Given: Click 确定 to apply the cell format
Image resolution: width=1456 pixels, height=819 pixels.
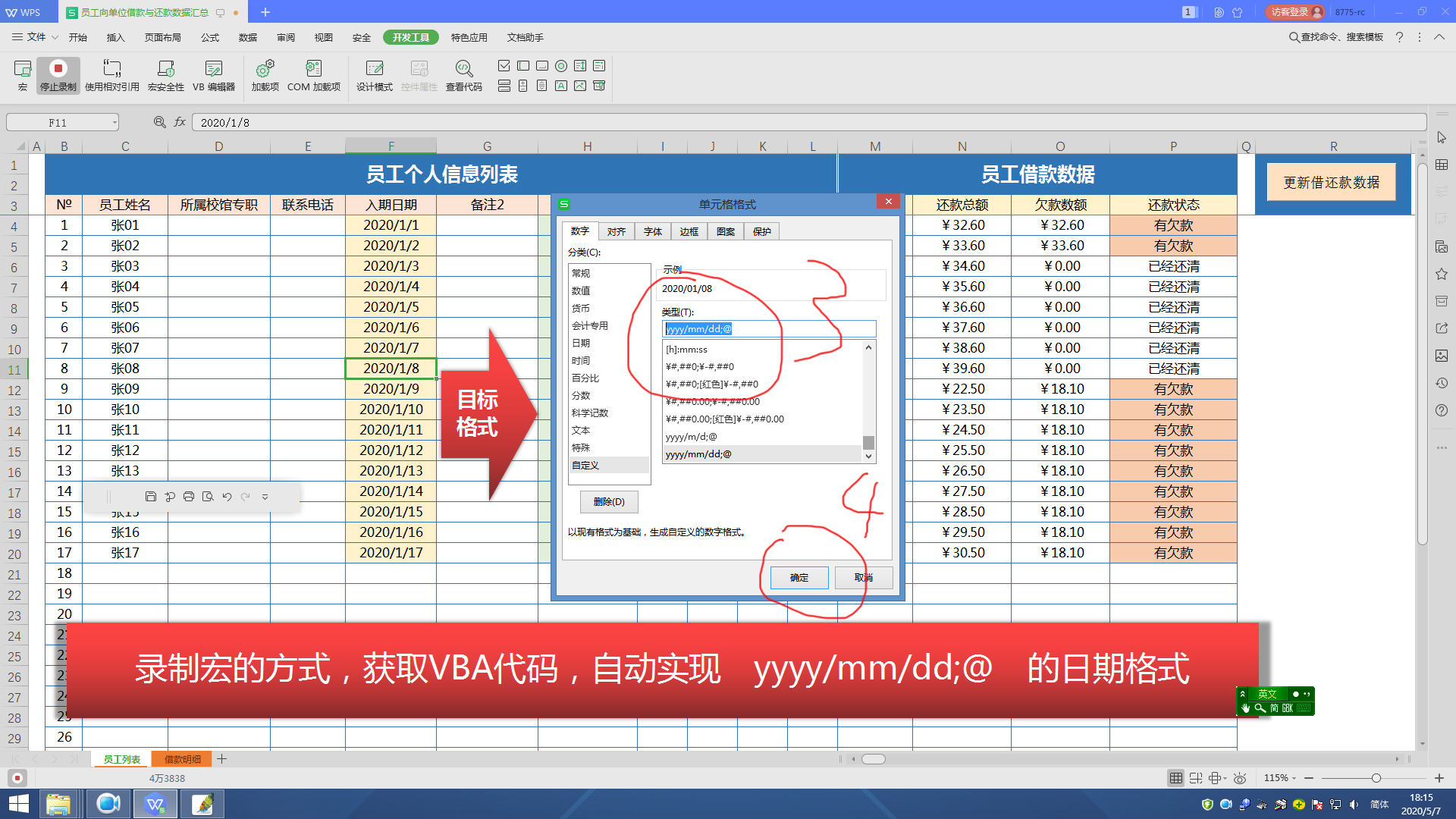Looking at the screenshot, I should point(799,577).
